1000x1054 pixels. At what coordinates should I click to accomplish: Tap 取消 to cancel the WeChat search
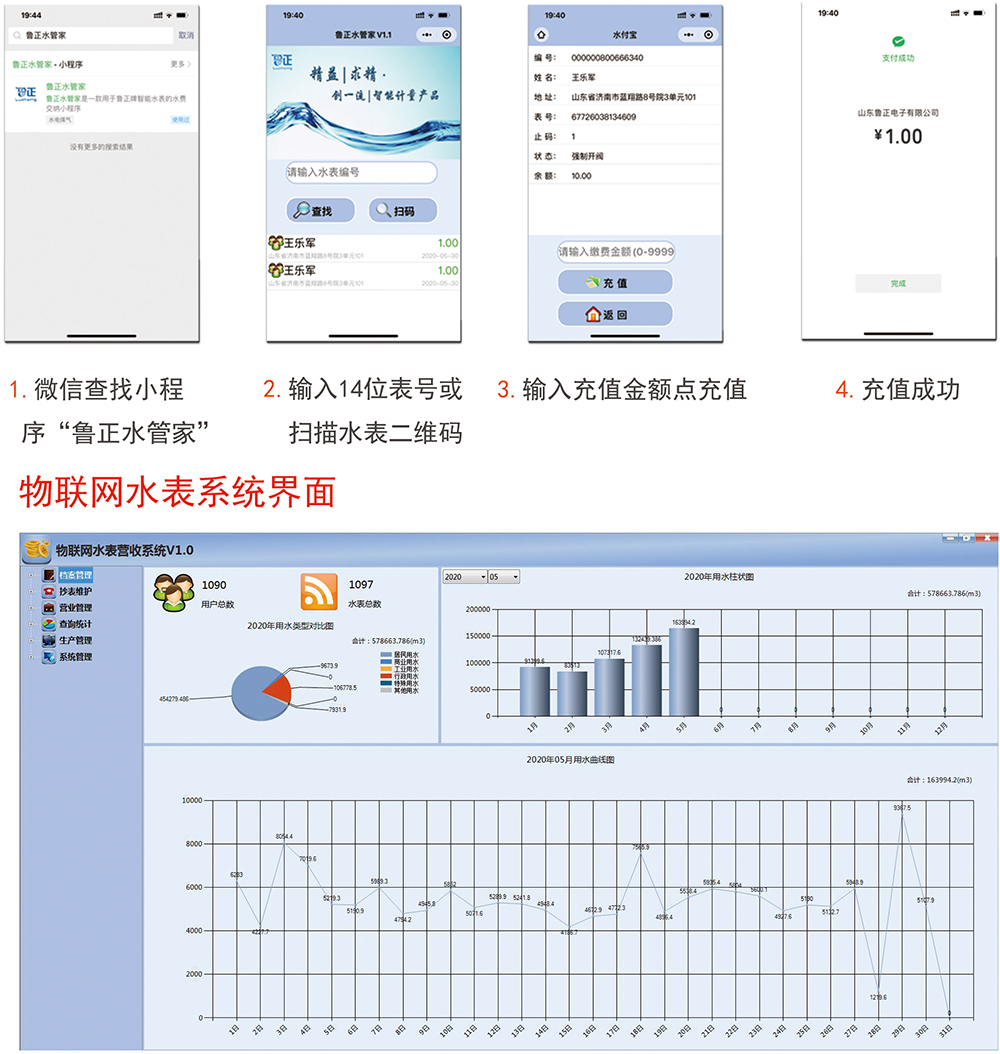point(185,36)
